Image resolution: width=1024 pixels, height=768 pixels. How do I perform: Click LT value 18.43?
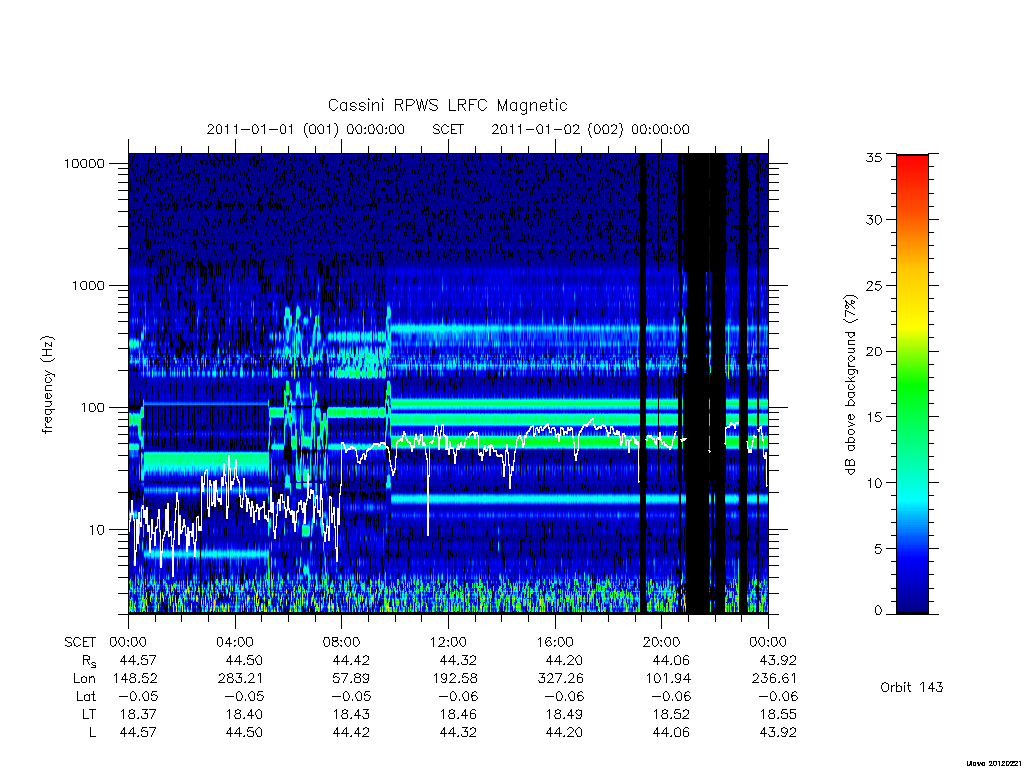pos(351,714)
